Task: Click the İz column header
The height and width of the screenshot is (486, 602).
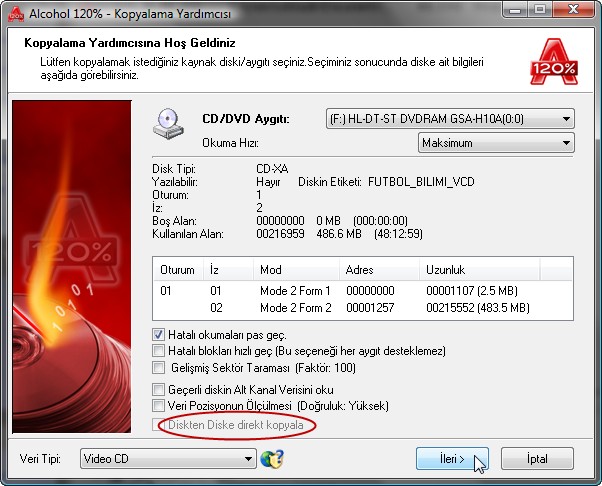Action: (228, 269)
